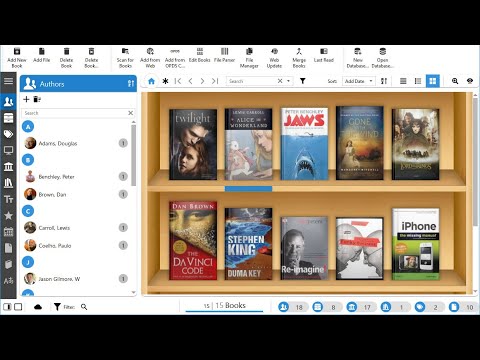Go to the Home bookshelf view
The width and height of the screenshot is (480, 360).
pyautogui.click(x=151, y=81)
